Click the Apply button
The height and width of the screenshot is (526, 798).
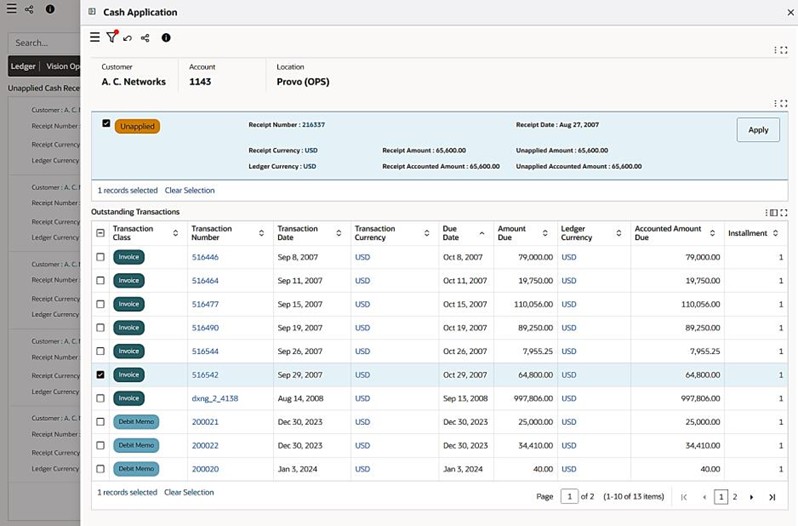point(758,130)
